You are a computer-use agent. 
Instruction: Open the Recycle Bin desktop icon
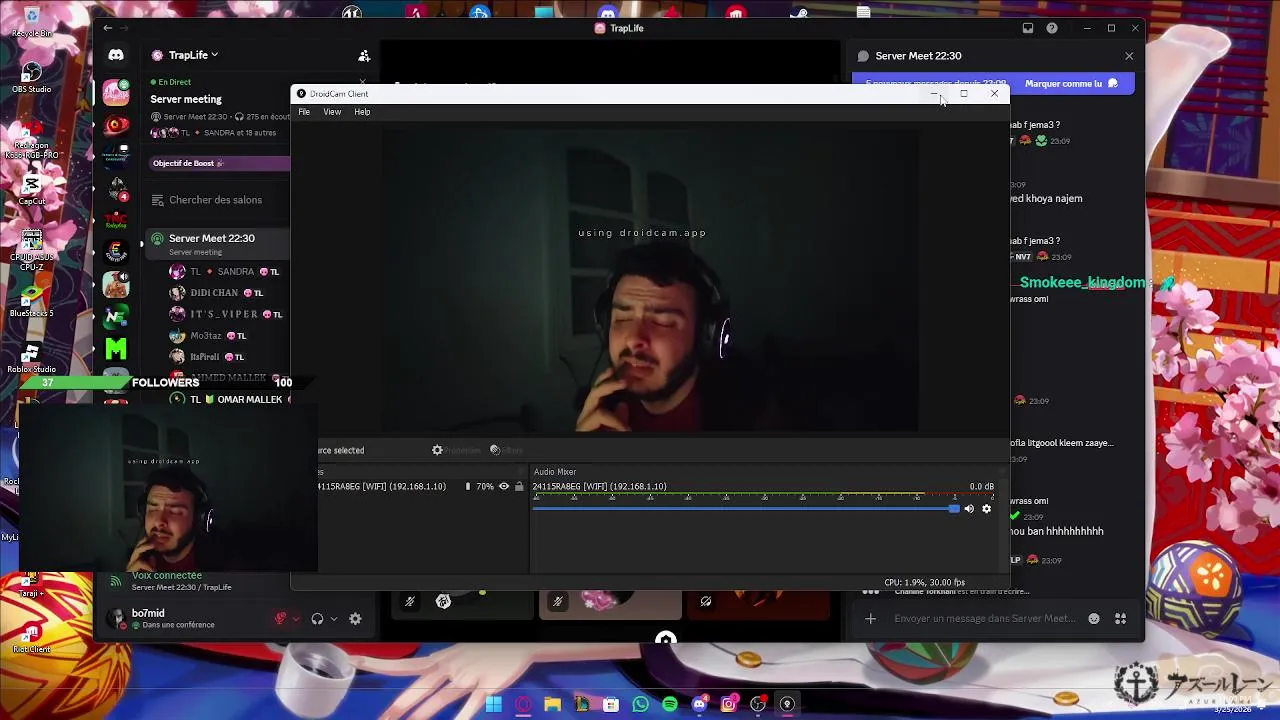point(32,20)
